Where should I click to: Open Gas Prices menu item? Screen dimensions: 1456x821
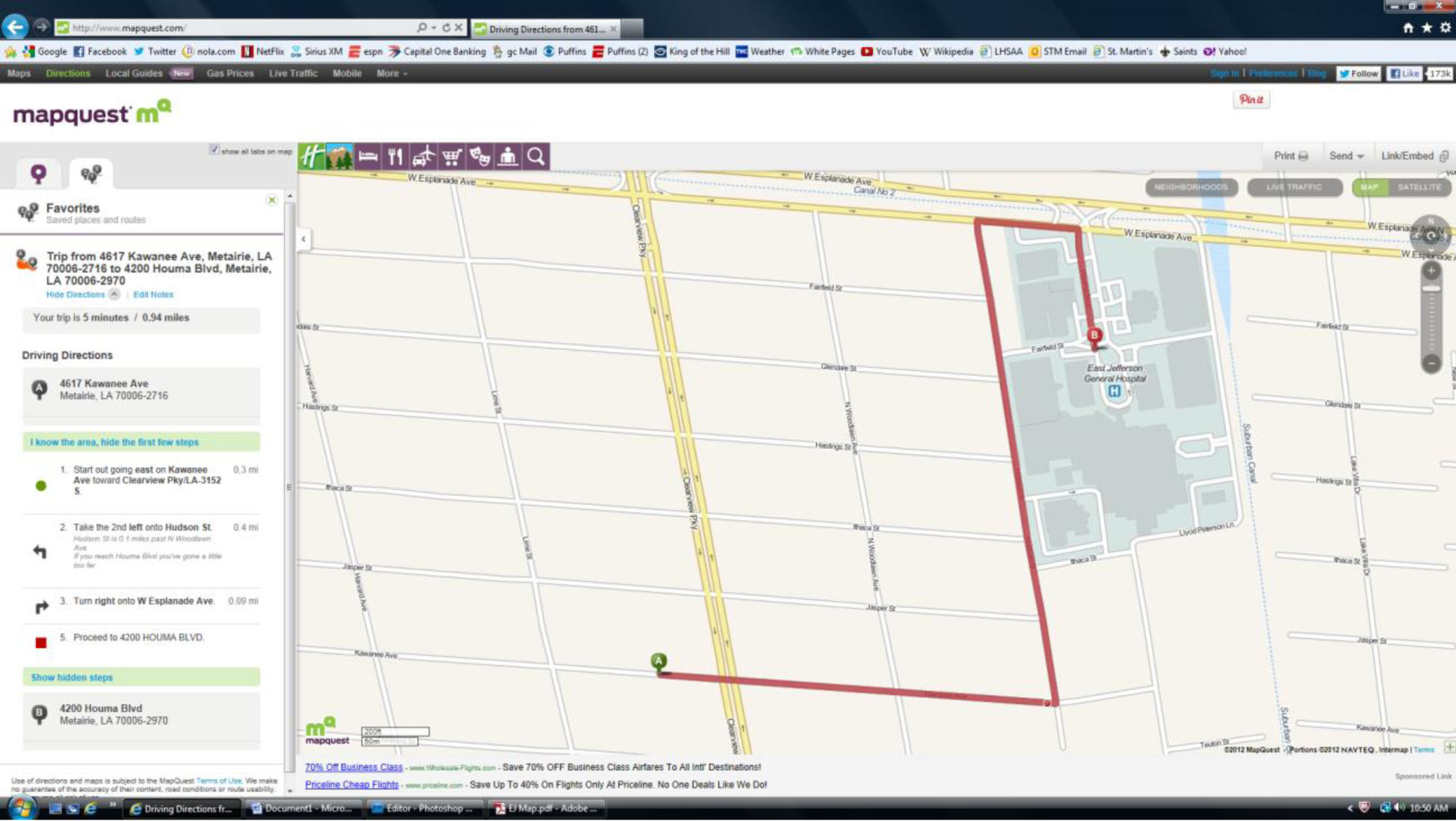[x=230, y=73]
